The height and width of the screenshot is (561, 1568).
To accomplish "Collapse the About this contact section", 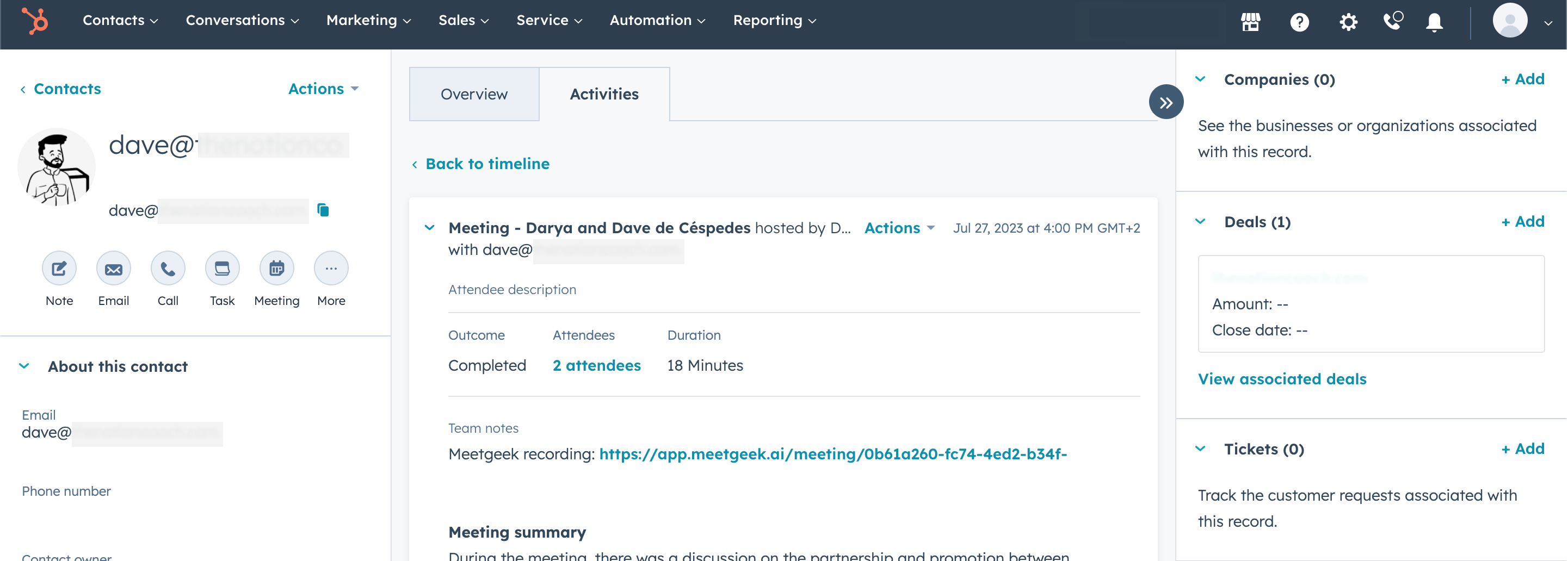I will click(24, 366).
